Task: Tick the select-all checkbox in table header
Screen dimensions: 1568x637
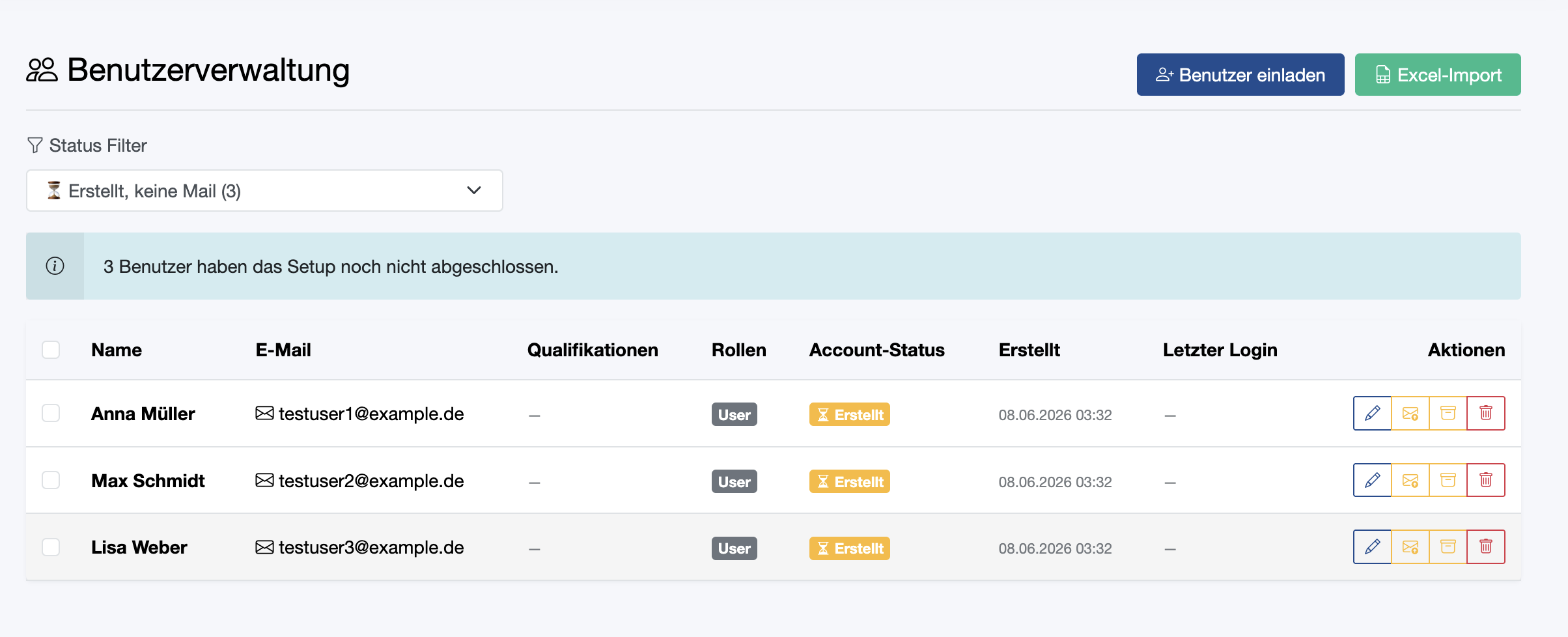Action: (x=51, y=350)
